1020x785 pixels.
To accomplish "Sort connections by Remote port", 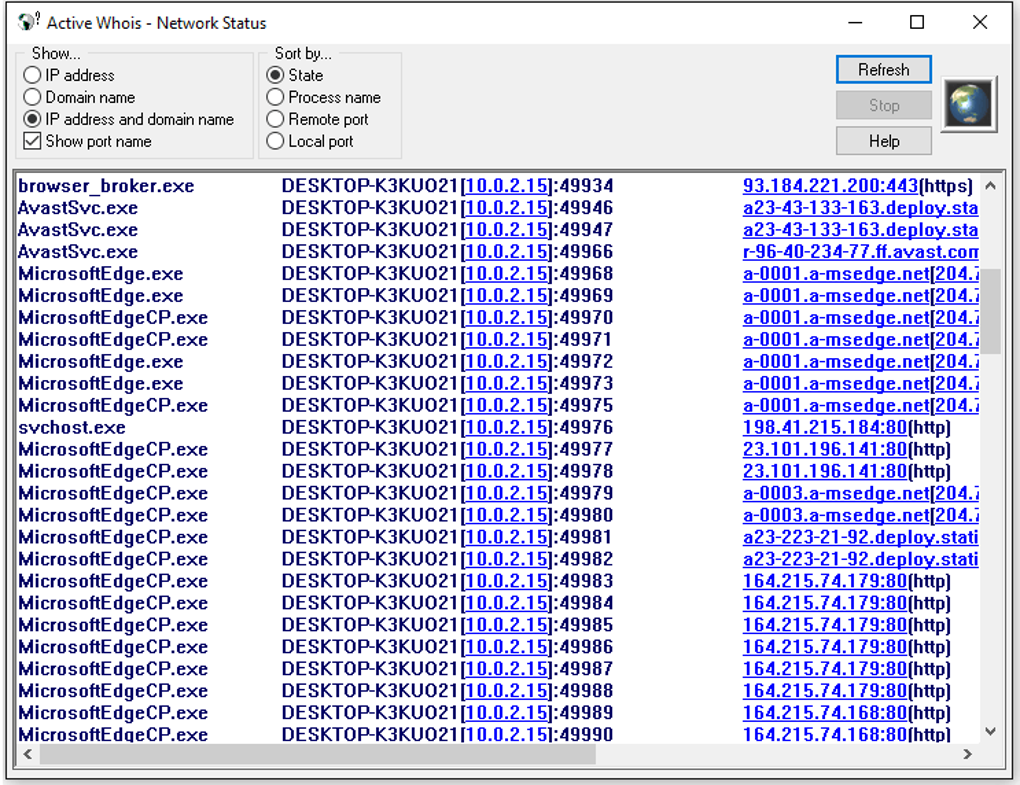I will coord(317,119).
